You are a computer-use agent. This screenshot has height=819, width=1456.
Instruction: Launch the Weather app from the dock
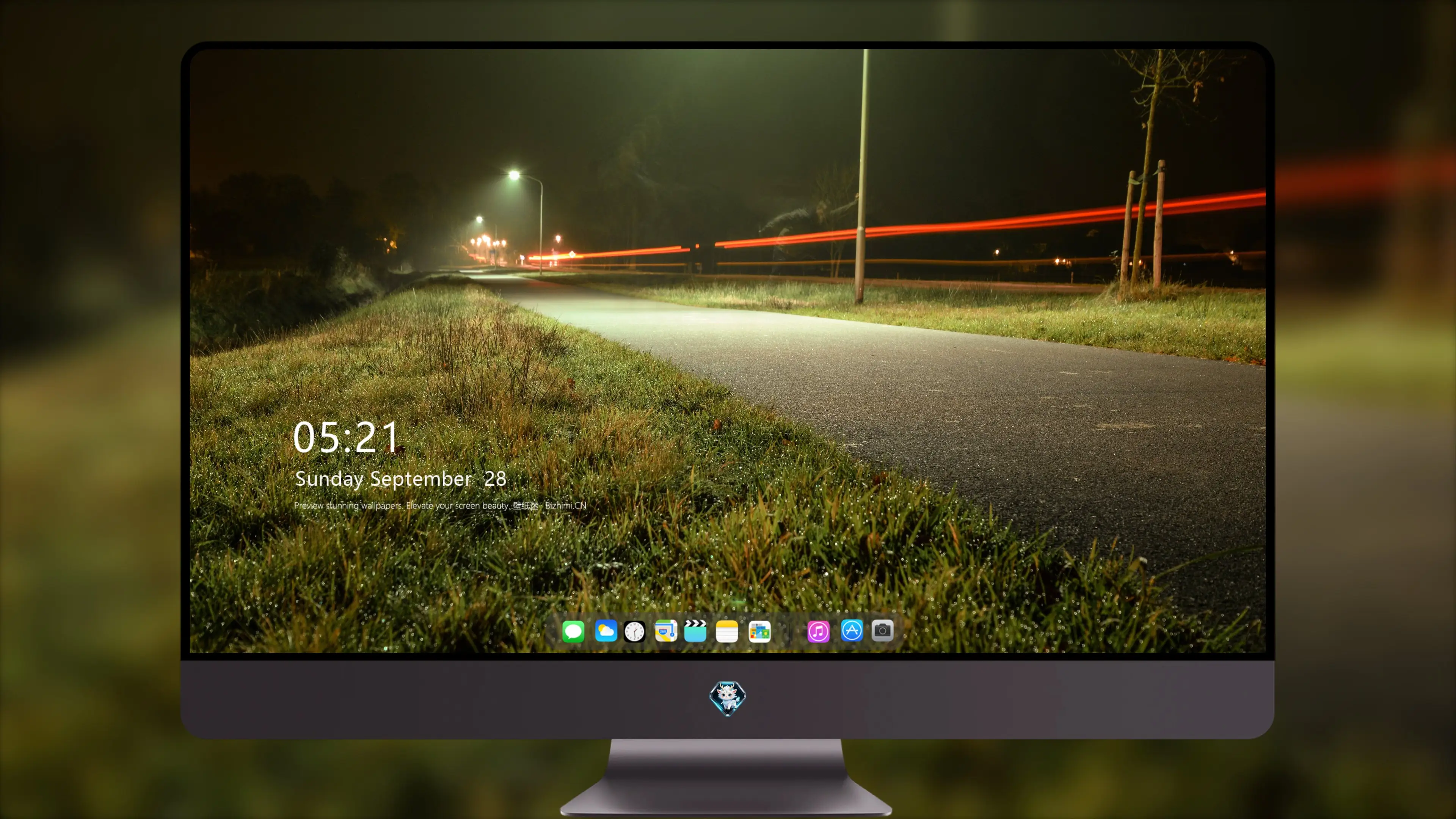(606, 631)
